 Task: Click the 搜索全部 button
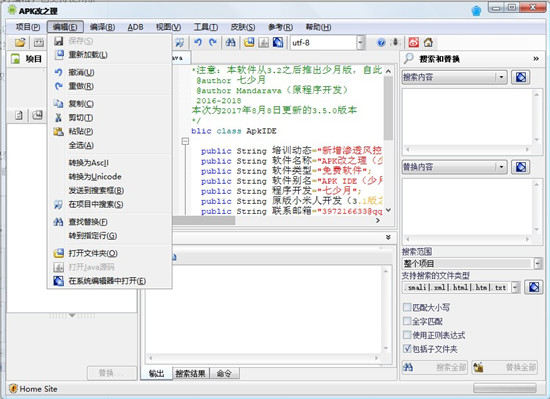tap(435, 367)
